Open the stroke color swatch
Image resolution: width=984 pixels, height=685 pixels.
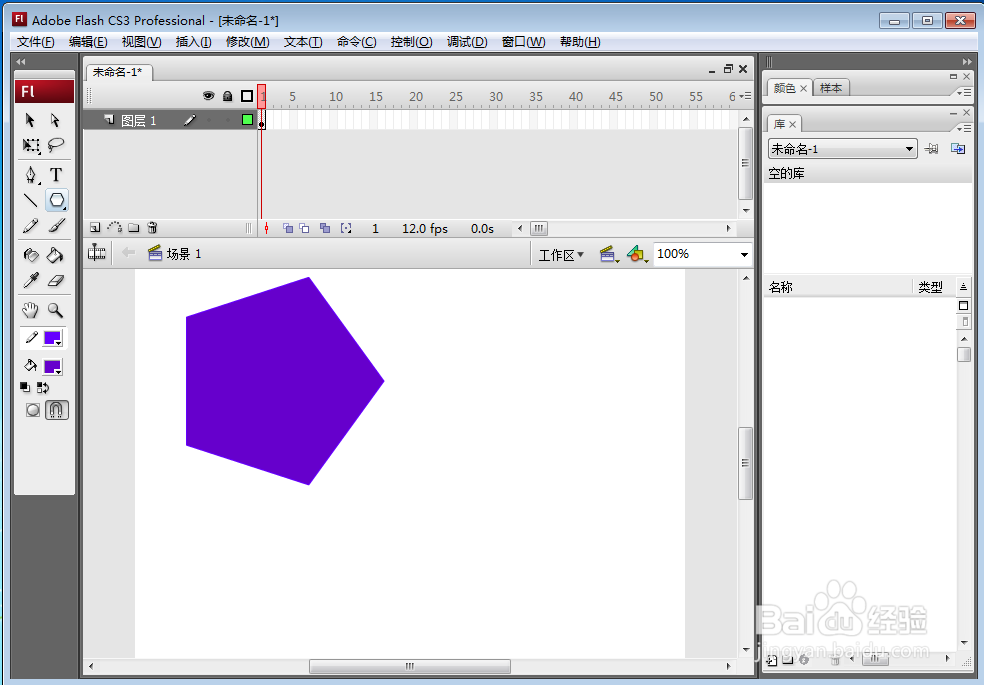pyautogui.click(x=52, y=338)
